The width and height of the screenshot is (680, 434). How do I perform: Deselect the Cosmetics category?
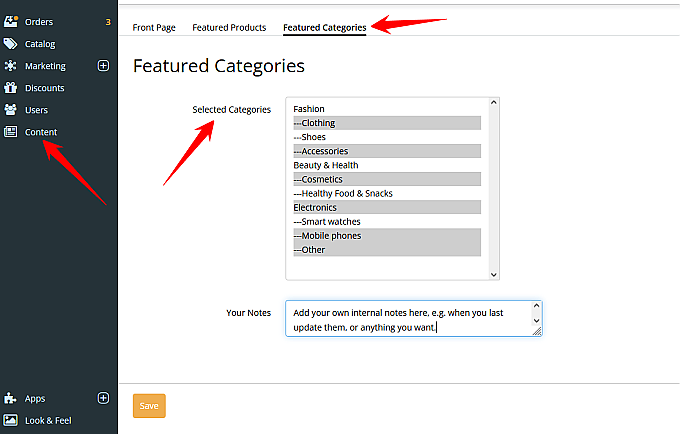coord(387,179)
